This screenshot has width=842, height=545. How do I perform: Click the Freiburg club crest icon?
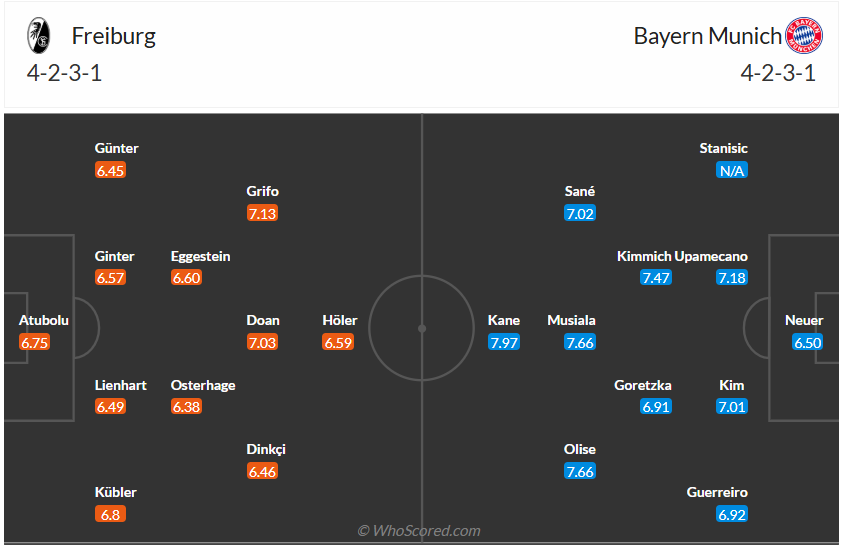coord(38,36)
